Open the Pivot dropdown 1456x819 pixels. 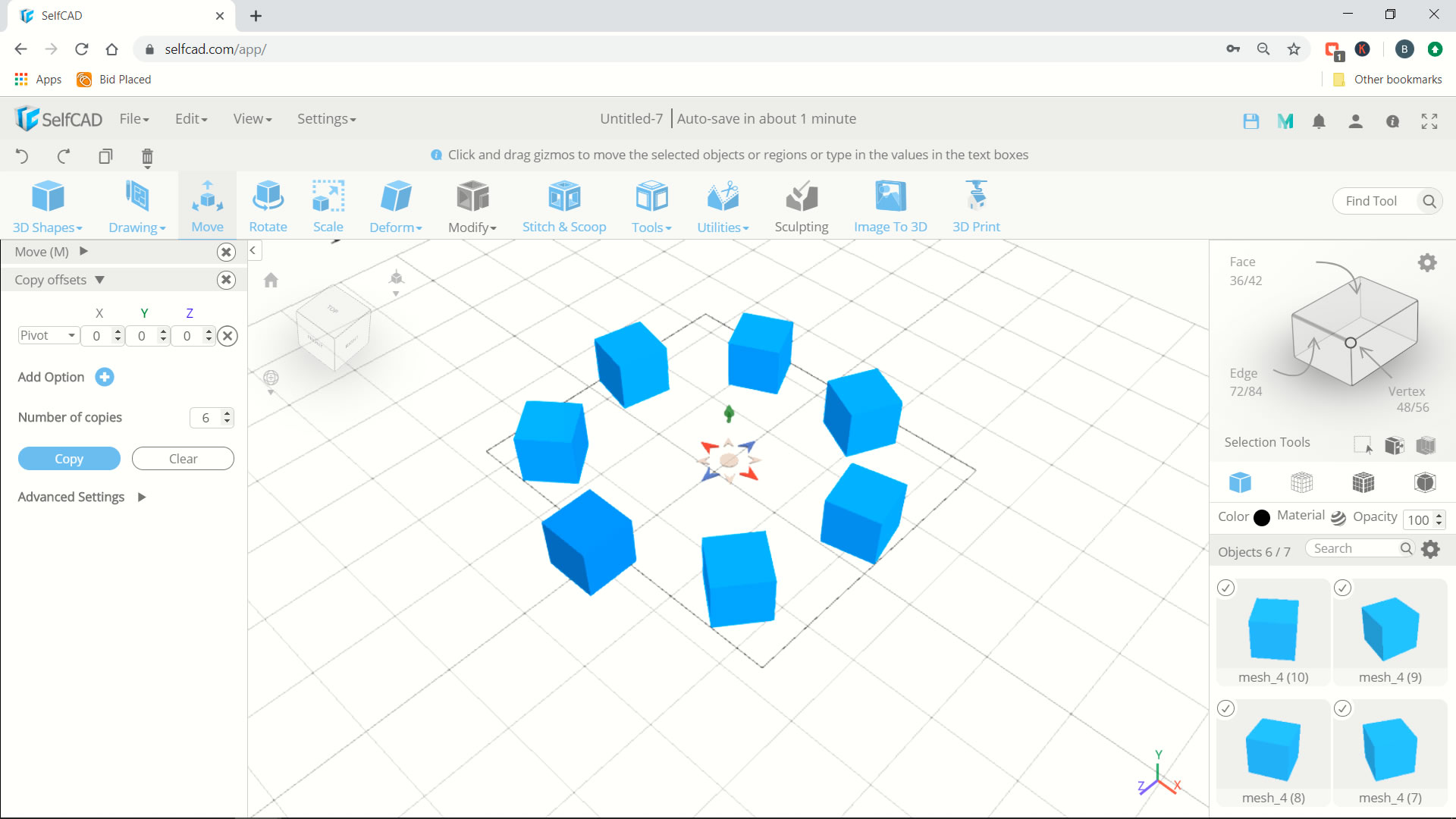click(49, 335)
